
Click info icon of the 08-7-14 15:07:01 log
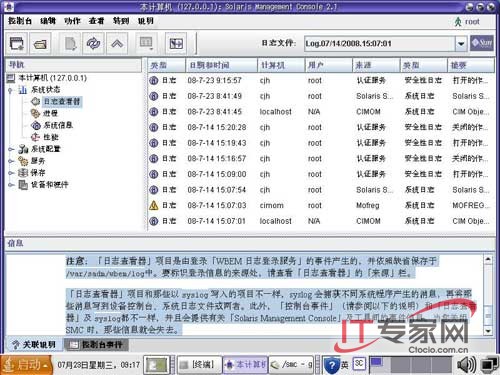(154, 221)
